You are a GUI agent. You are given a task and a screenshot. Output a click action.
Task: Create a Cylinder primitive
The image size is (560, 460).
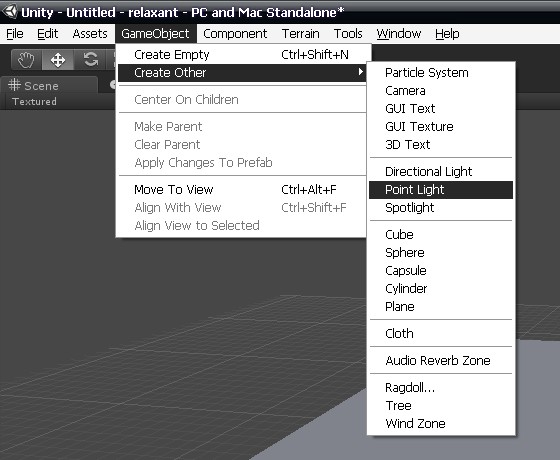coord(441,289)
